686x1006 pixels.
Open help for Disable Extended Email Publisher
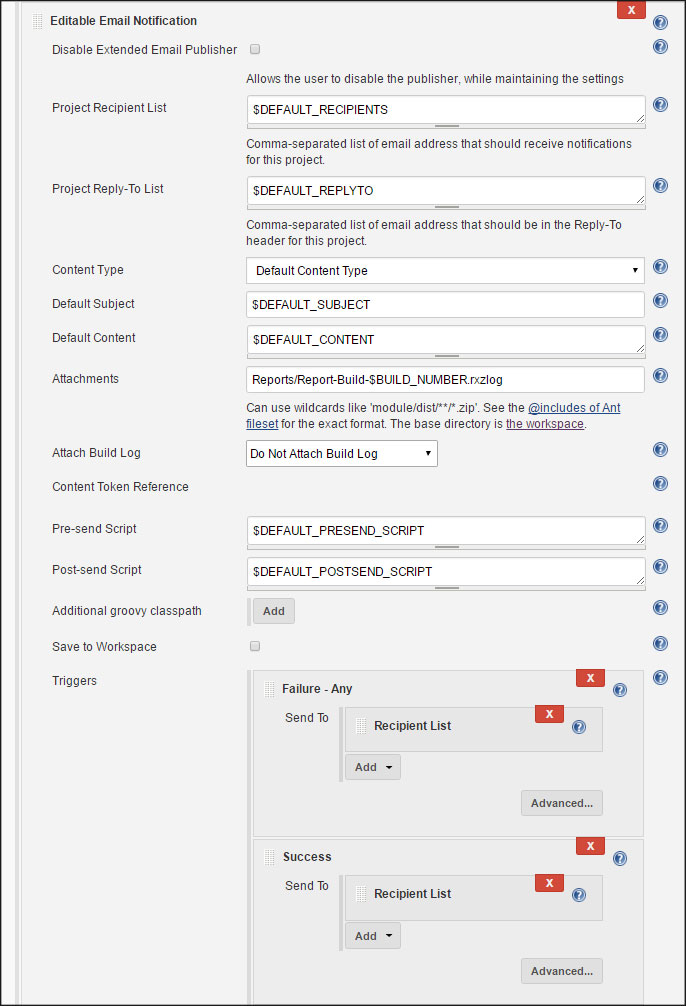pos(660,46)
